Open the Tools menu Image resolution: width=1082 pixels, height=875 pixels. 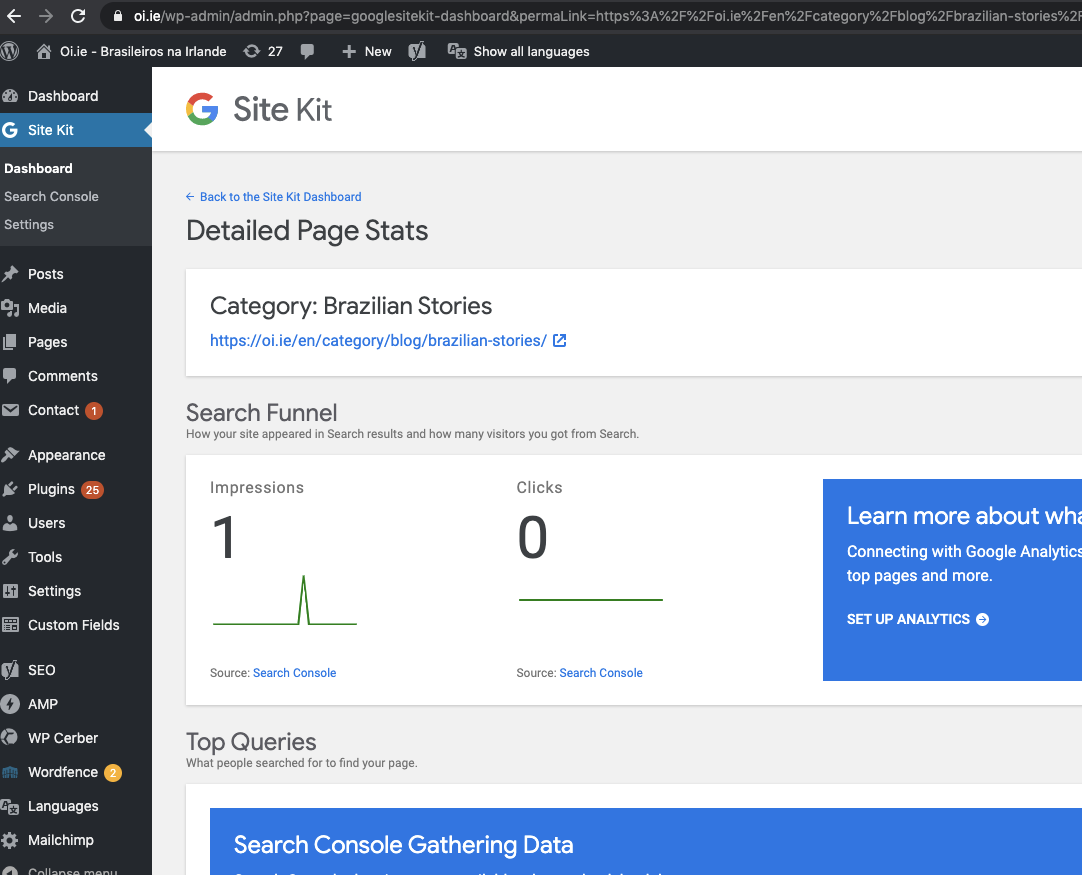point(76,557)
